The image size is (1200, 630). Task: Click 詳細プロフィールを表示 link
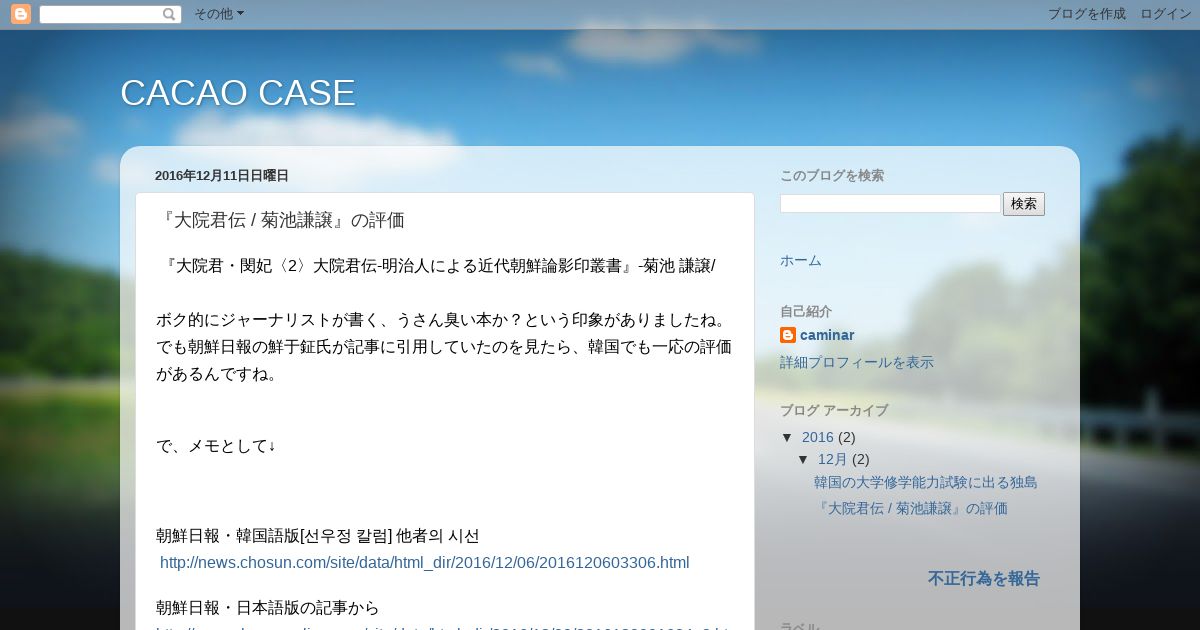pos(857,362)
